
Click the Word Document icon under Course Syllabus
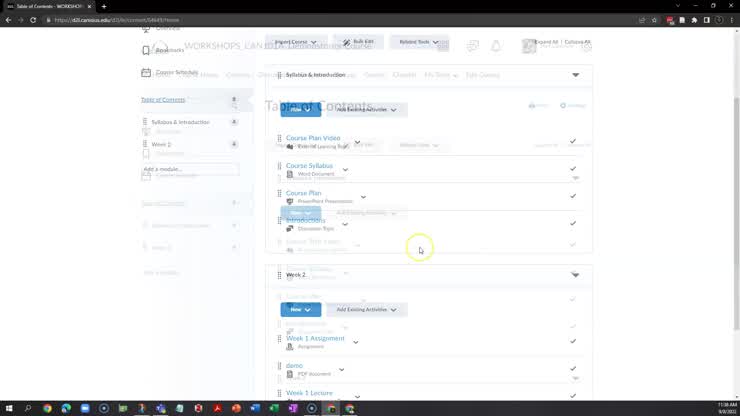(290, 174)
